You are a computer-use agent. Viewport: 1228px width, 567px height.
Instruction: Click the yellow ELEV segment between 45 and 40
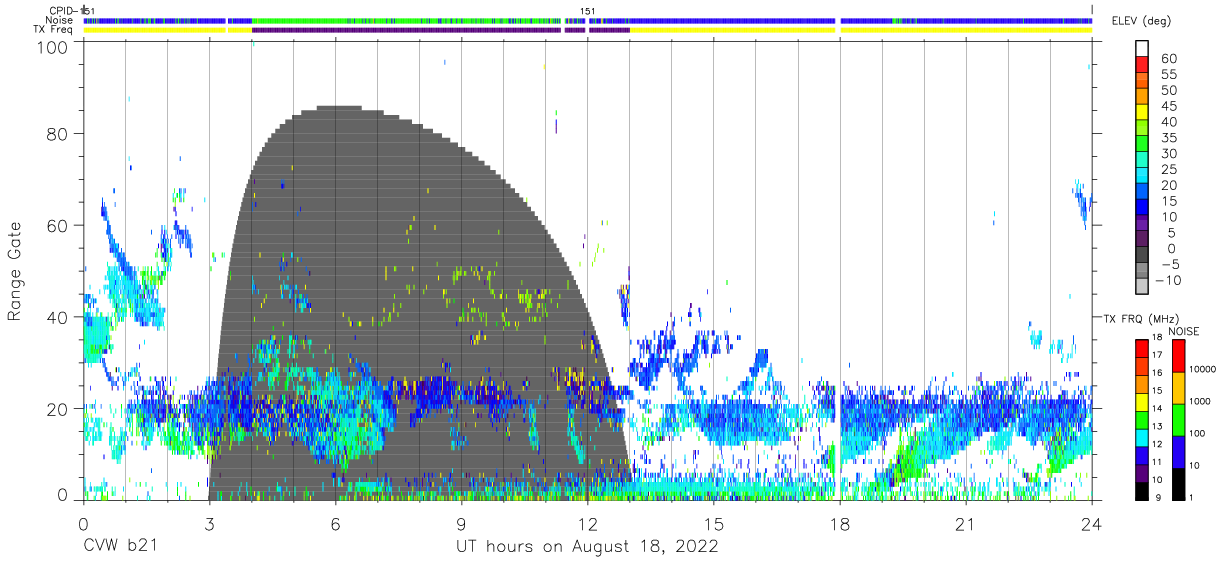click(x=1141, y=114)
